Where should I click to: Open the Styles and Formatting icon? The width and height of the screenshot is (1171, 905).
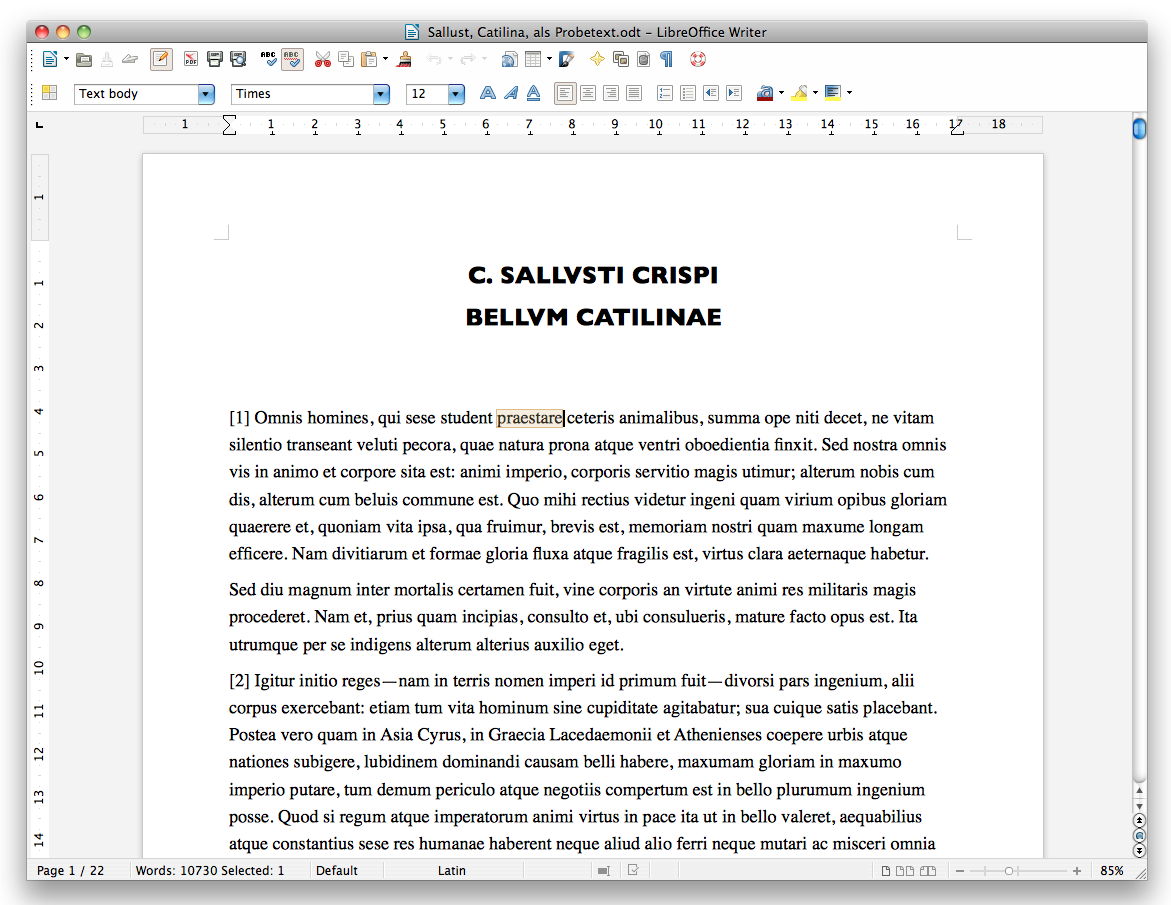click(50, 93)
